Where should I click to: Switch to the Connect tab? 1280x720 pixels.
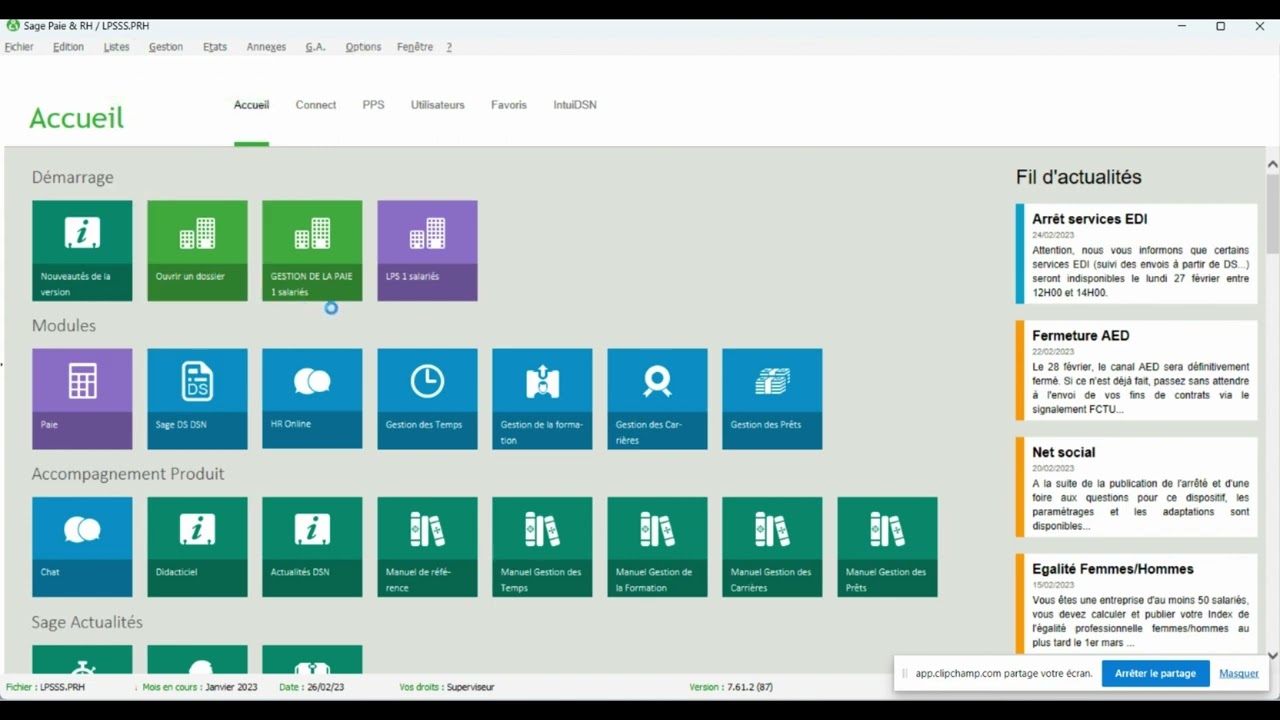(316, 105)
